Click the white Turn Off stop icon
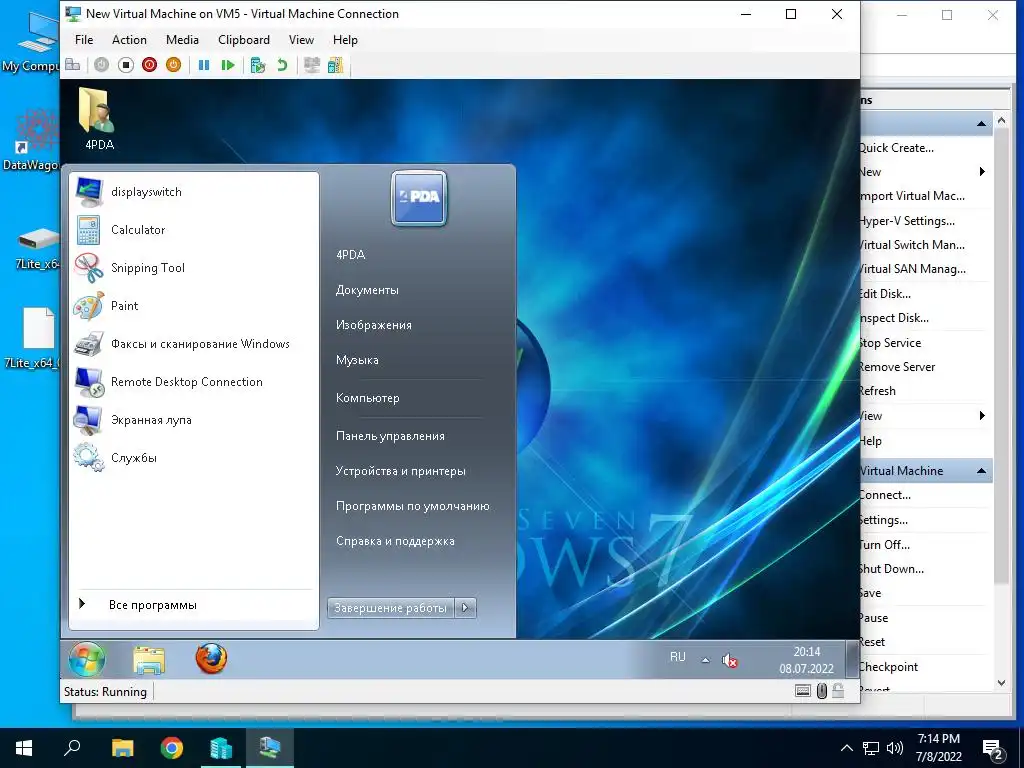The height and width of the screenshot is (768, 1024). (x=126, y=65)
